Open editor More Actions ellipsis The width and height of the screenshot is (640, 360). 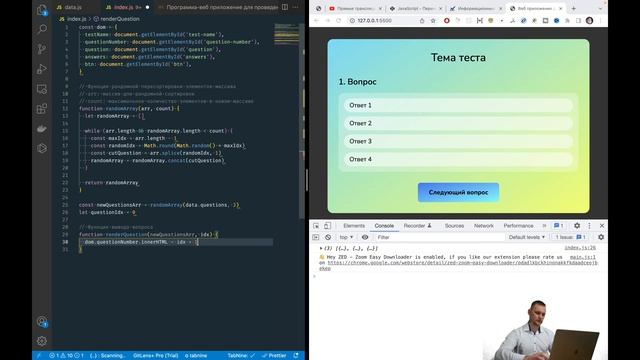coord(296,7)
